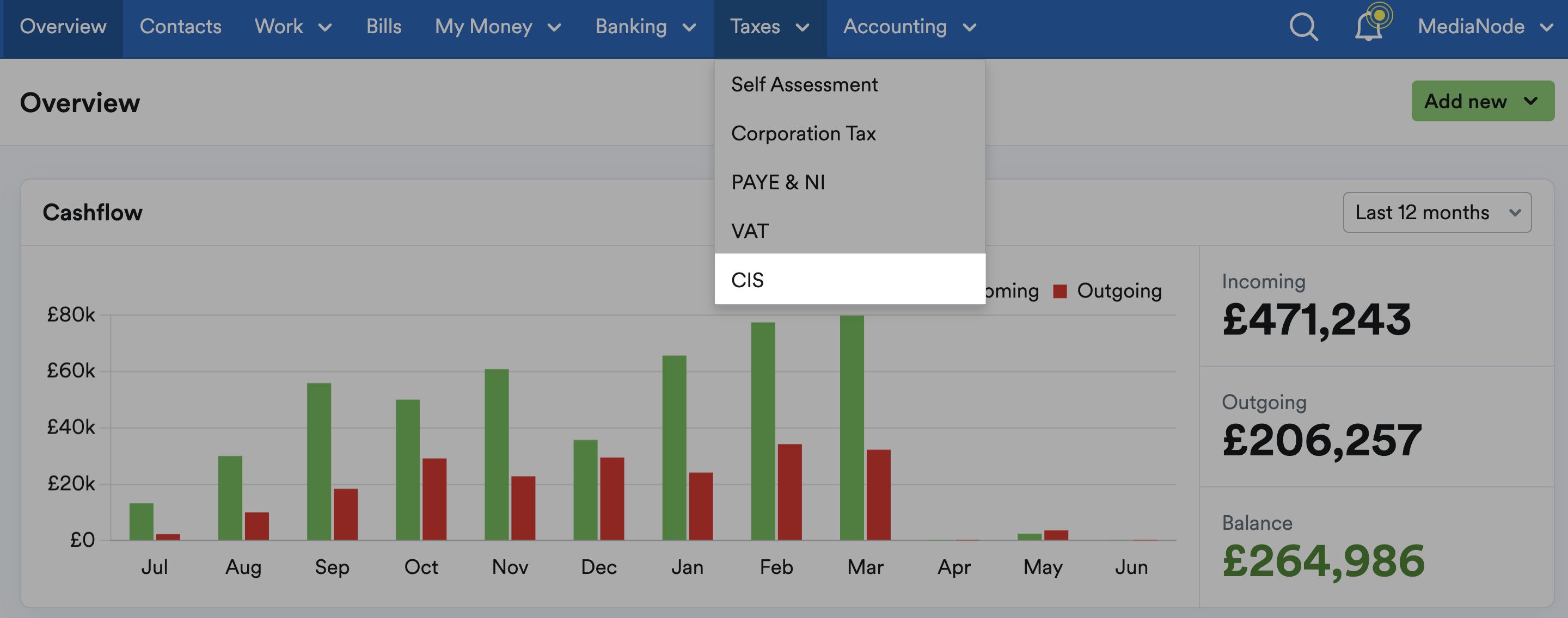Choose Corporation Tax in the dropdown
Image resolution: width=1568 pixels, height=618 pixels.
coord(804,133)
